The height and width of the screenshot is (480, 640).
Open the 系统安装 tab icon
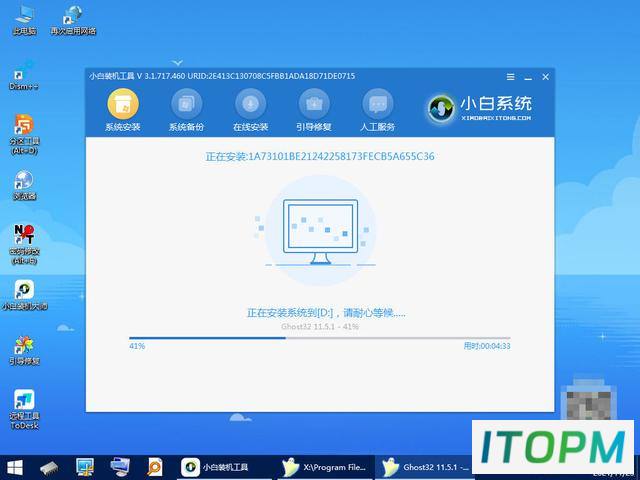(123, 104)
